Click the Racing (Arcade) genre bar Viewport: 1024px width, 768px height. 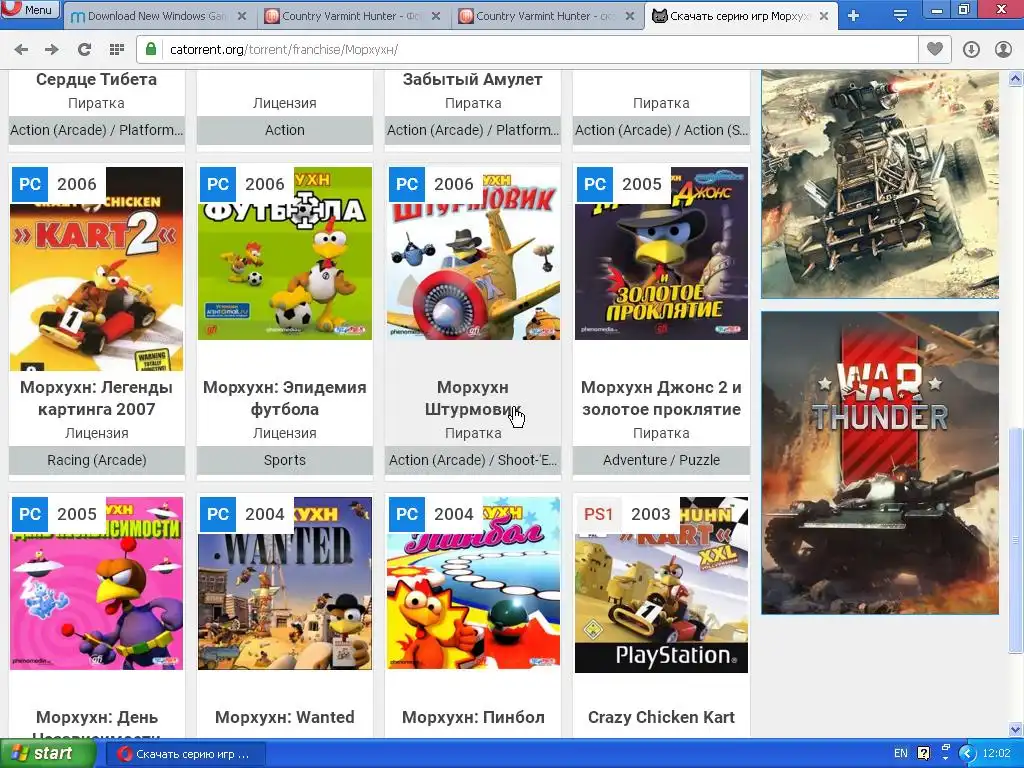[97, 460]
